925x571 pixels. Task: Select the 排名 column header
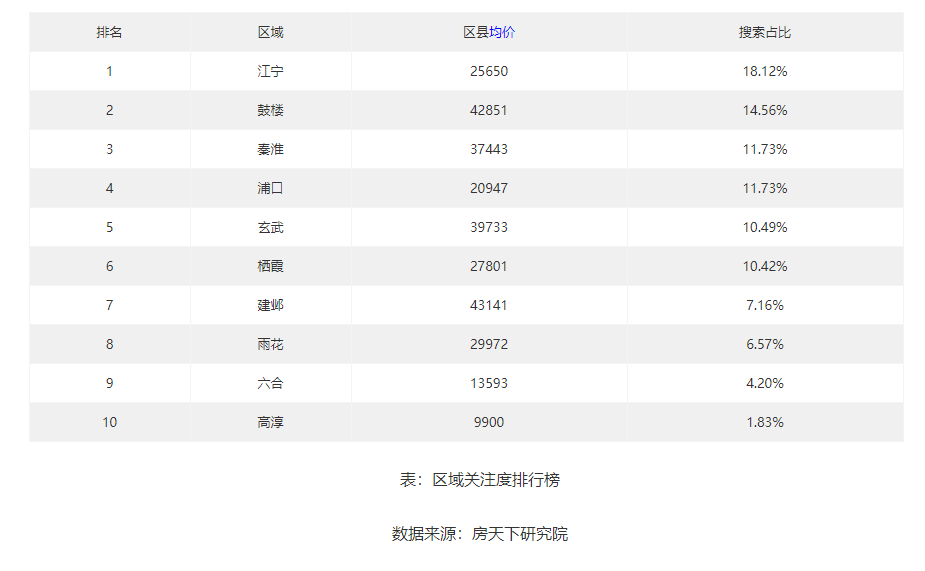pos(109,32)
